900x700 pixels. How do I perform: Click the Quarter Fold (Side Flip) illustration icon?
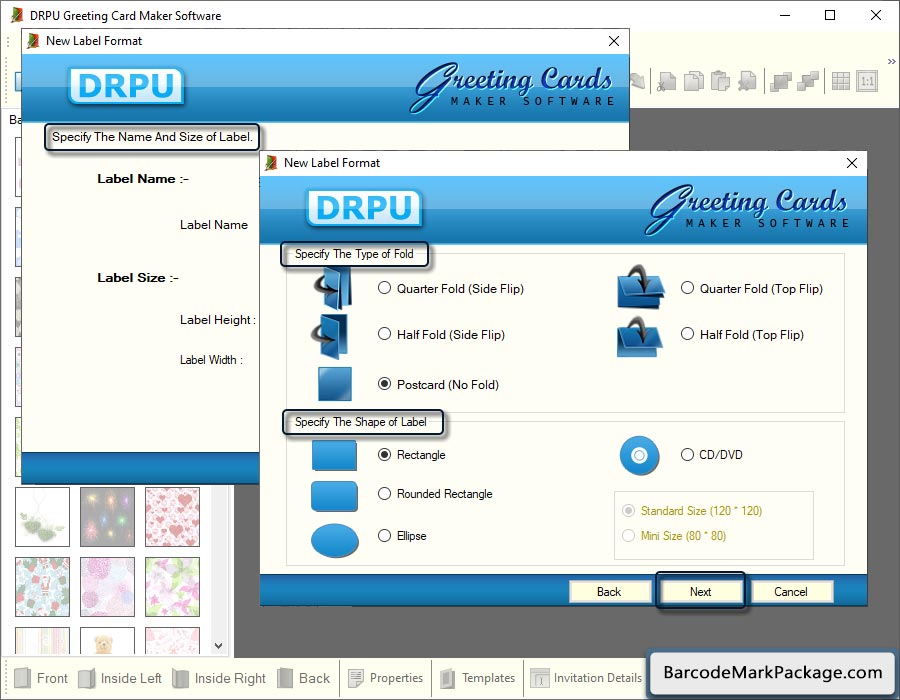tap(335, 287)
